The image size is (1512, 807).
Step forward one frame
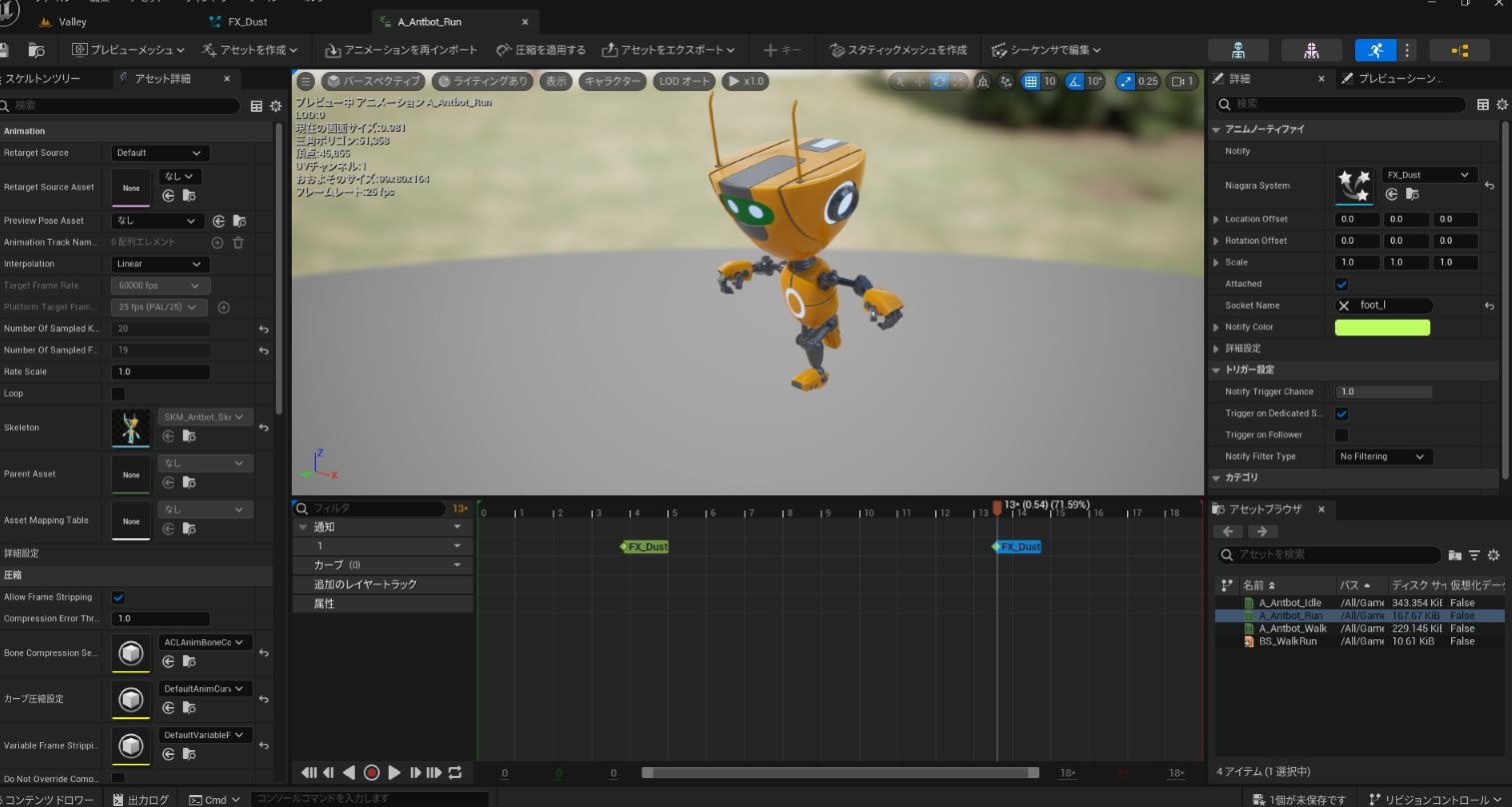[415, 773]
